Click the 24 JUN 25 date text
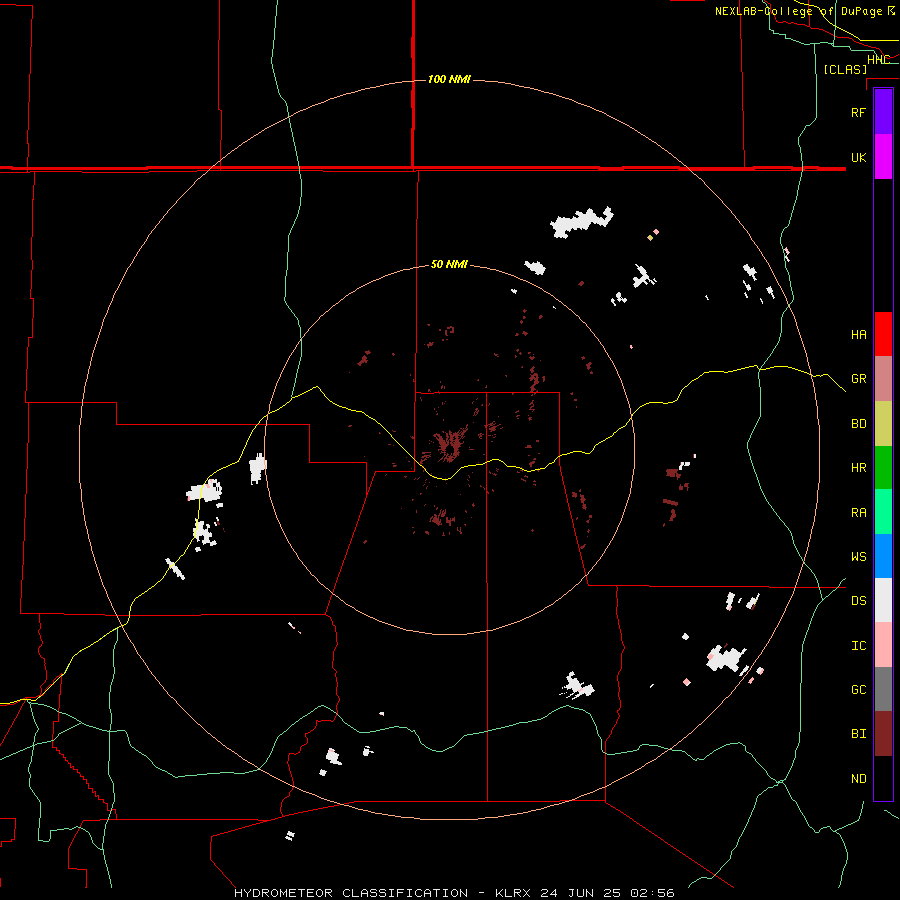Viewport: 900px width, 900px height. [x=580, y=893]
